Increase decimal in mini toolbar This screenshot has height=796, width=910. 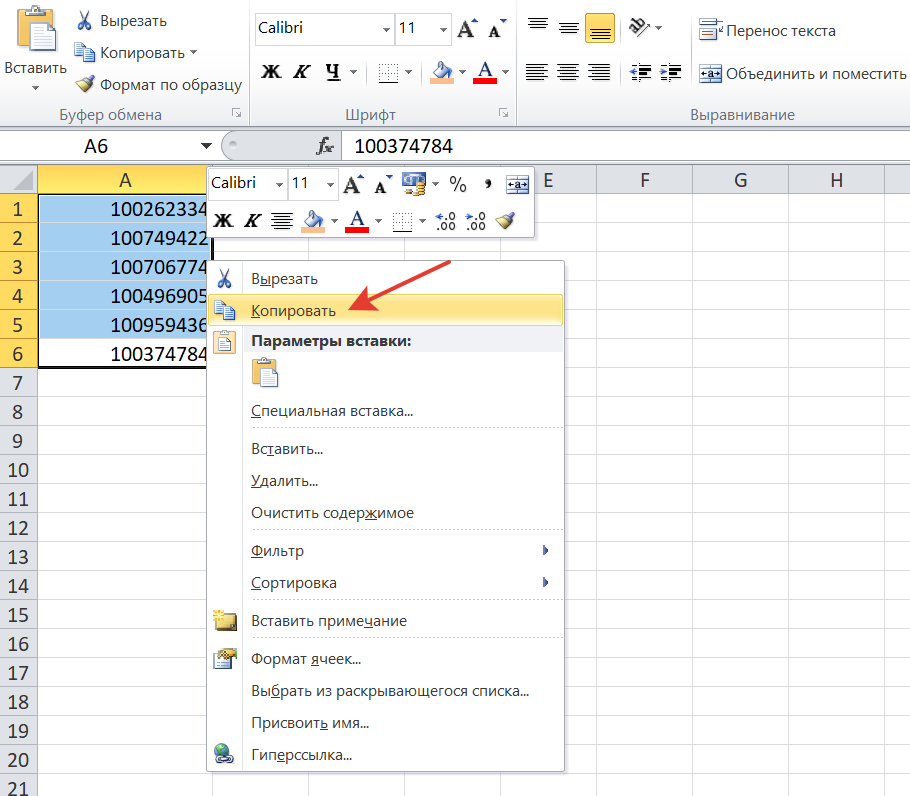pos(445,220)
